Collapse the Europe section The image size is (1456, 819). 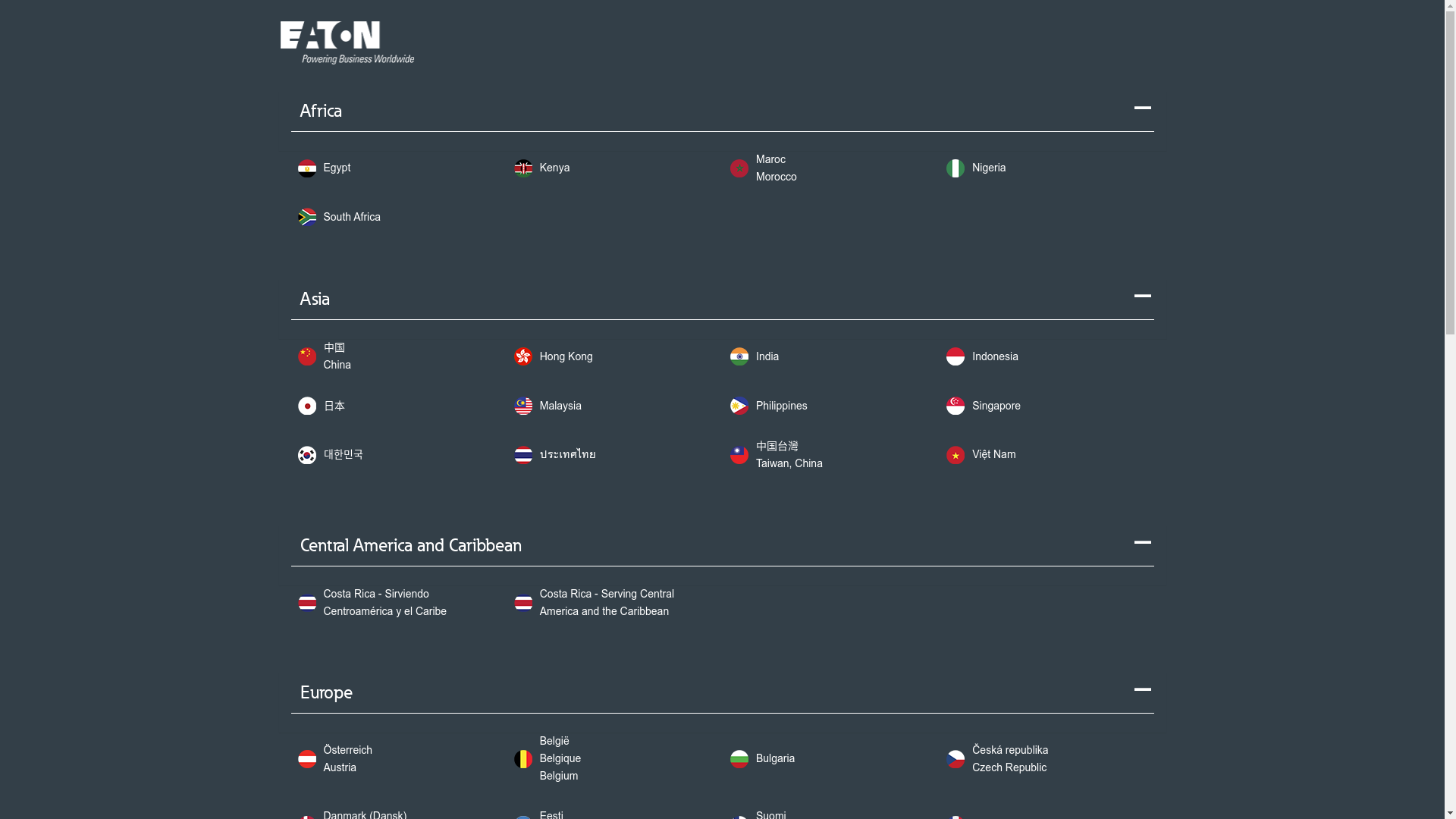pyautogui.click(x=1142, y=690)
